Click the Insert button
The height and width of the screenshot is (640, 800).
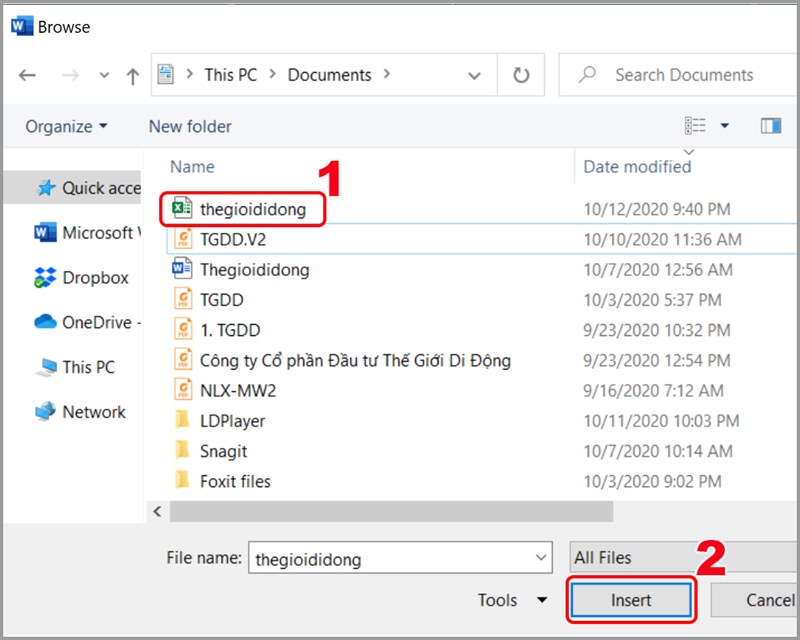(x=631, y=600)
